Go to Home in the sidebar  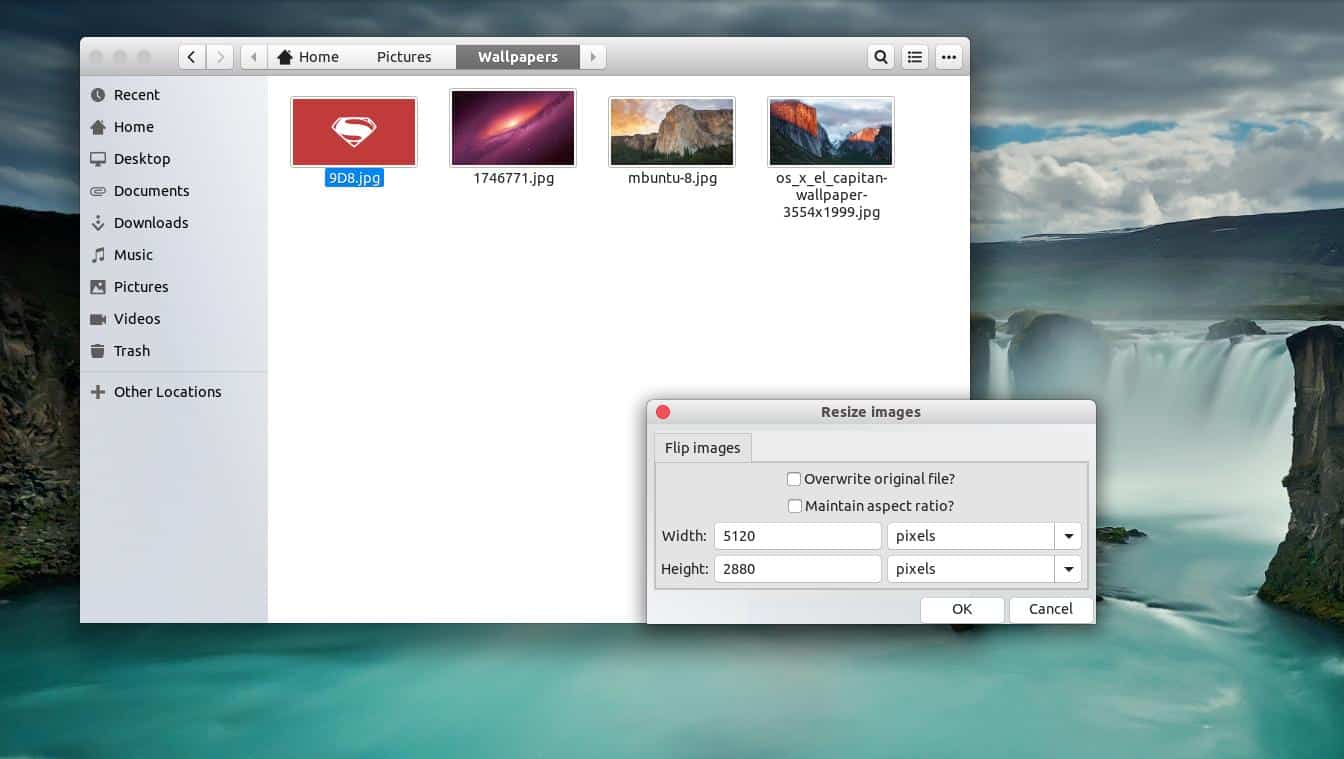pyautogui.click(x=174, y=127)
